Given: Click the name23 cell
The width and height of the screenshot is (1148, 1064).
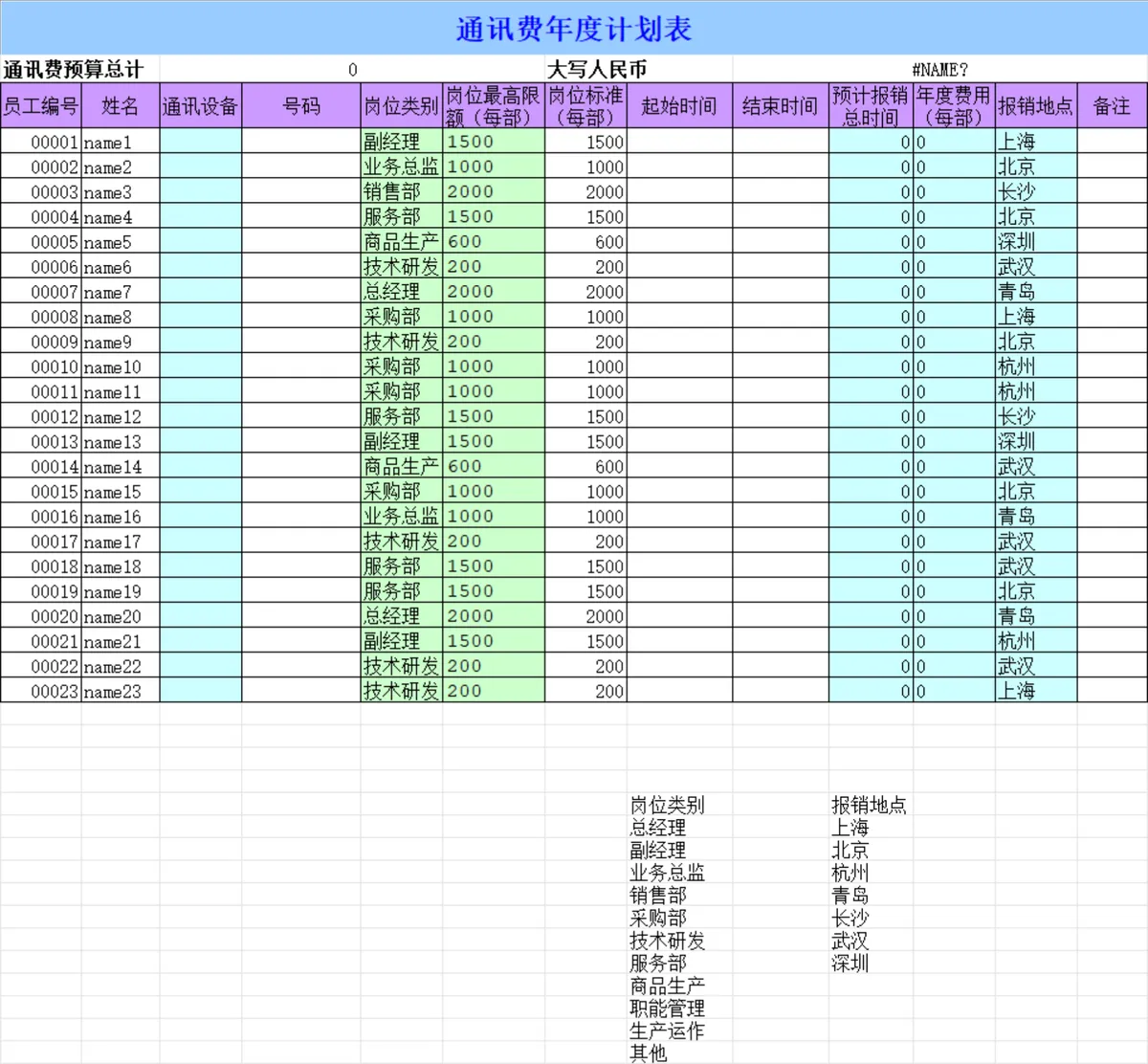Looking at the screenshot, I should point(120,691).
